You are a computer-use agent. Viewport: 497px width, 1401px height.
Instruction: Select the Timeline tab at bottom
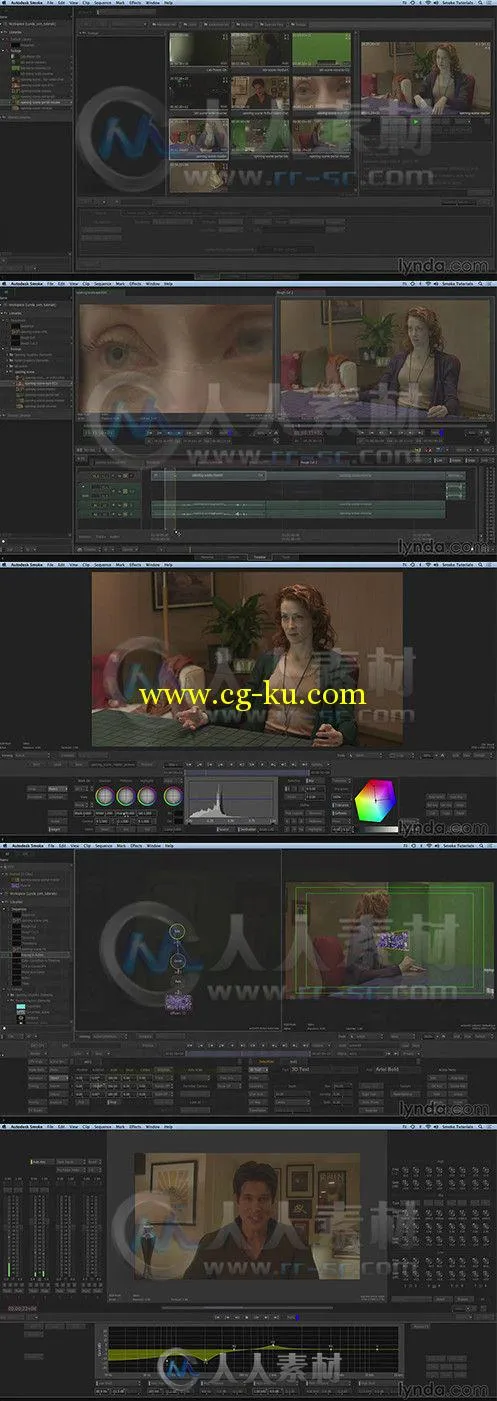[x=260, y=555]
